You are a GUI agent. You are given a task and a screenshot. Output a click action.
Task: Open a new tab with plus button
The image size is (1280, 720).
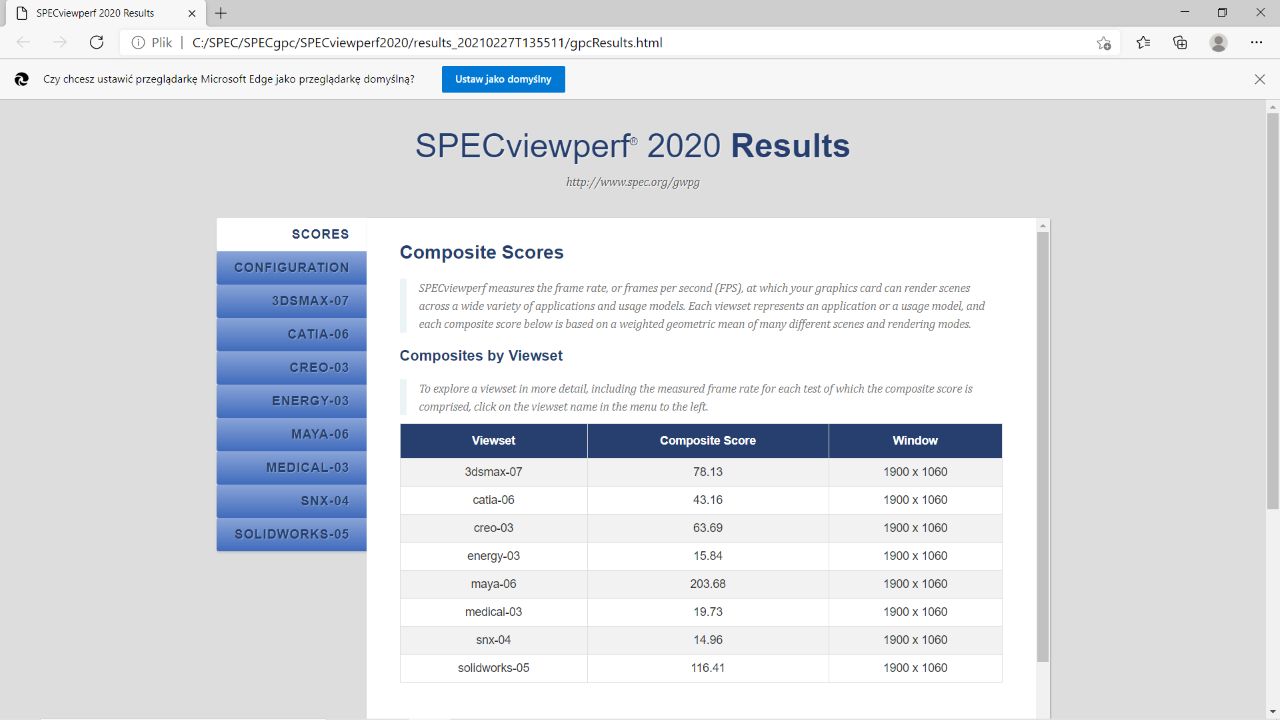click(x=221, y=13)
